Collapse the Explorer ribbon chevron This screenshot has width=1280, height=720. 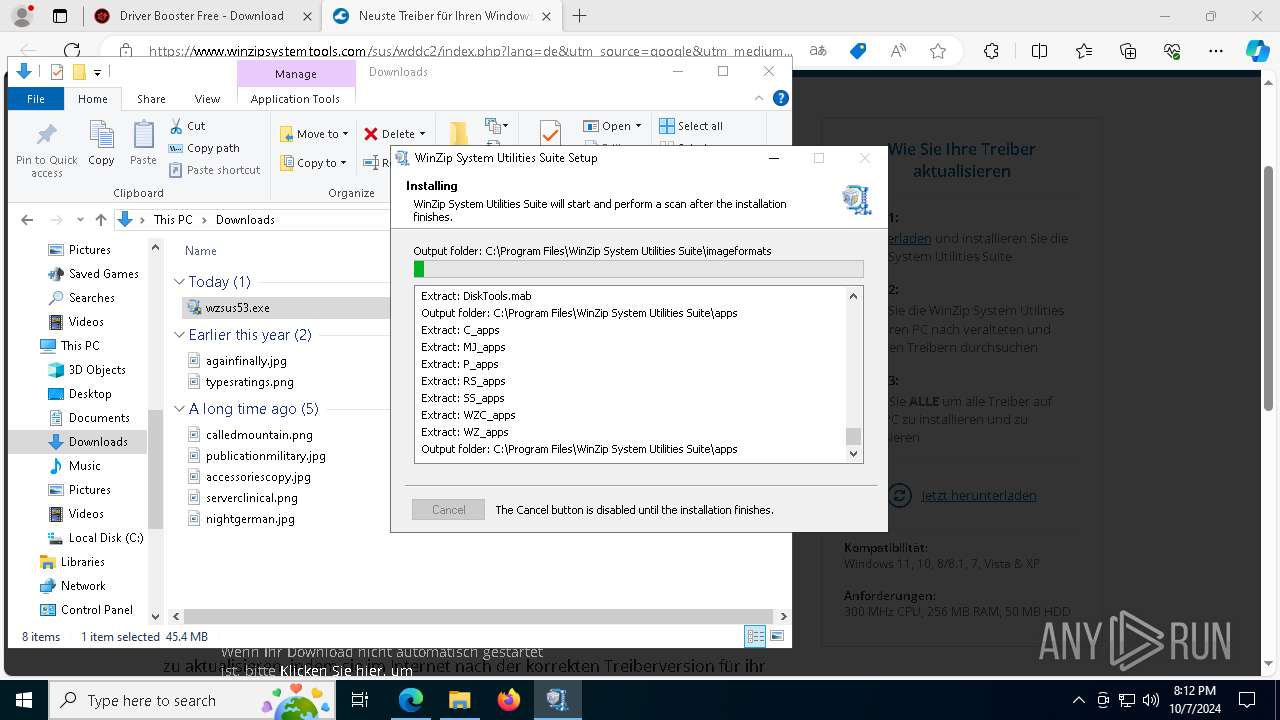pyautogui.click(x=759, y=98)
